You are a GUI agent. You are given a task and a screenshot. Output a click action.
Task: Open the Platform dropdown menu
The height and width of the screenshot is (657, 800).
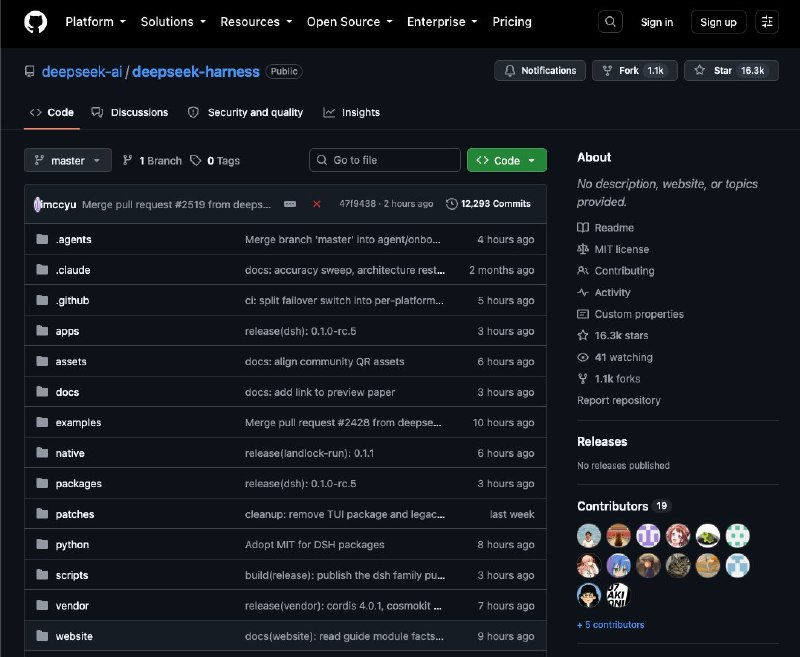95,22
